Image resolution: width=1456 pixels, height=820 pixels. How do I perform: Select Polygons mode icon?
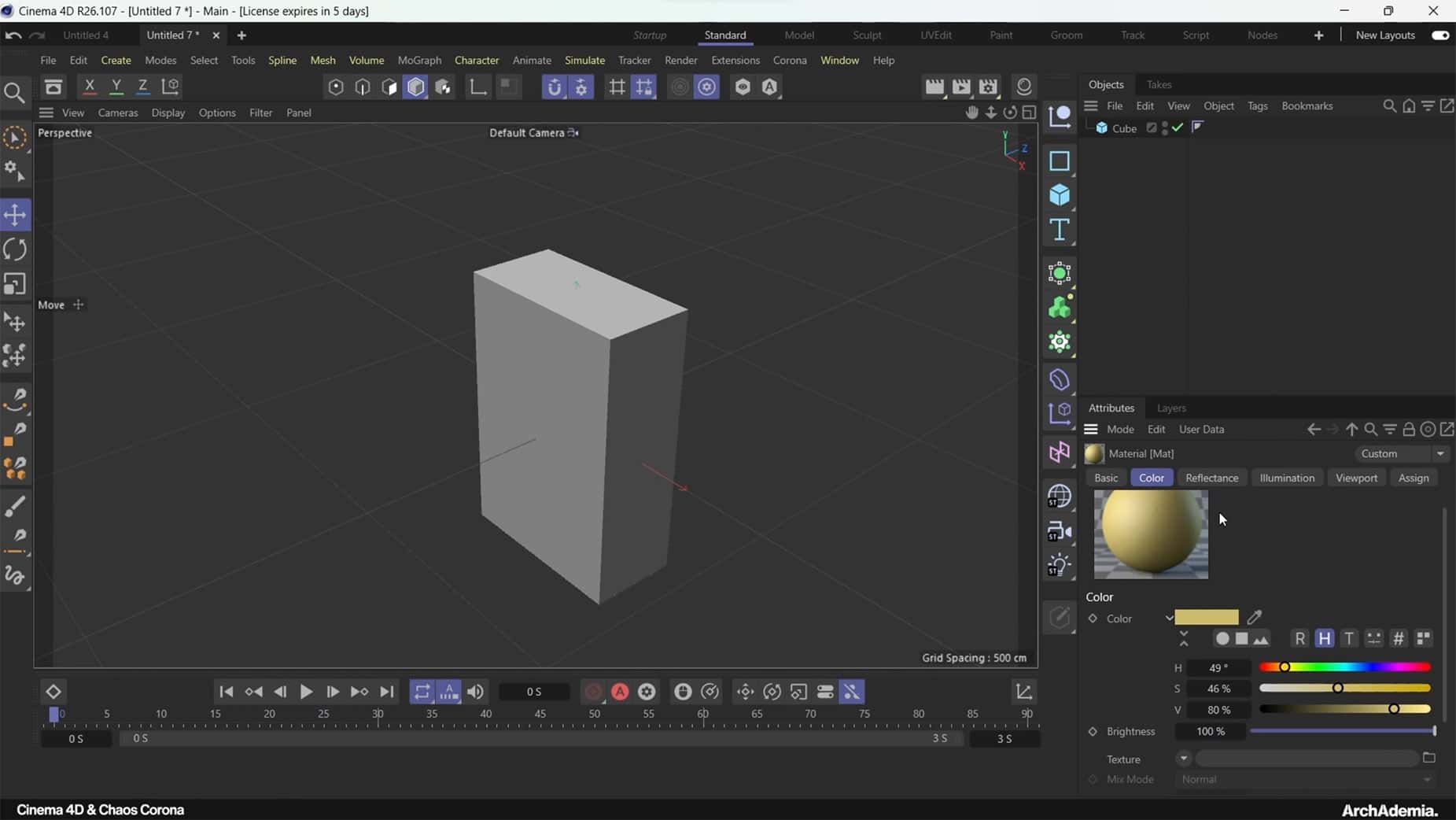coord(389,87)
